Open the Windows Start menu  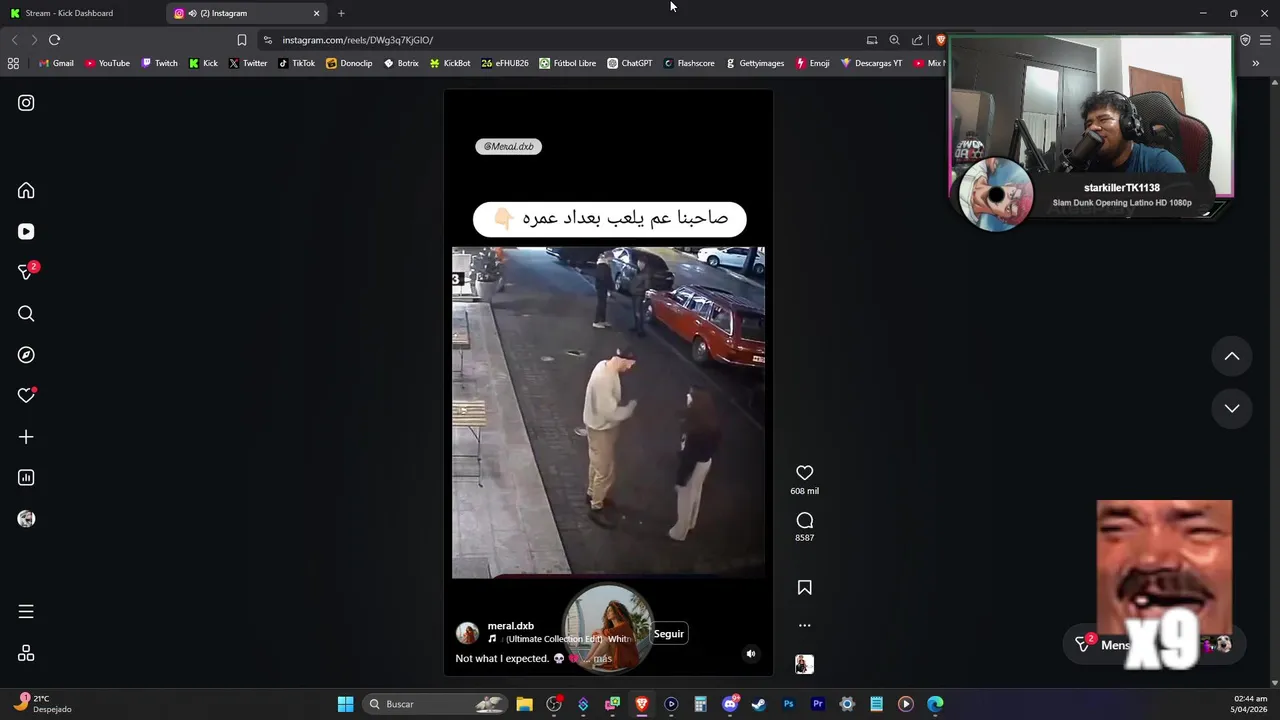click(x=345, y=704)
